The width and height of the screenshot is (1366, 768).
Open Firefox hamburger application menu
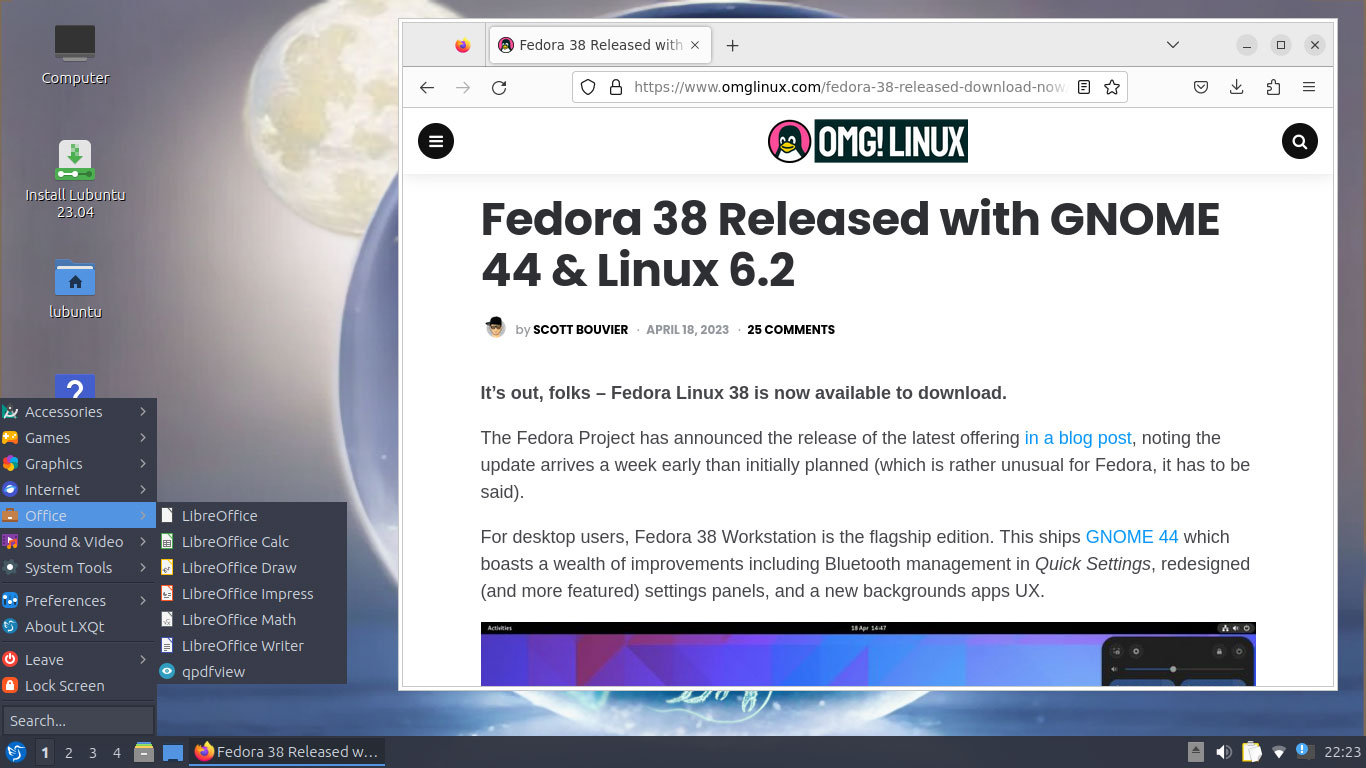(x=1309, y=87)
